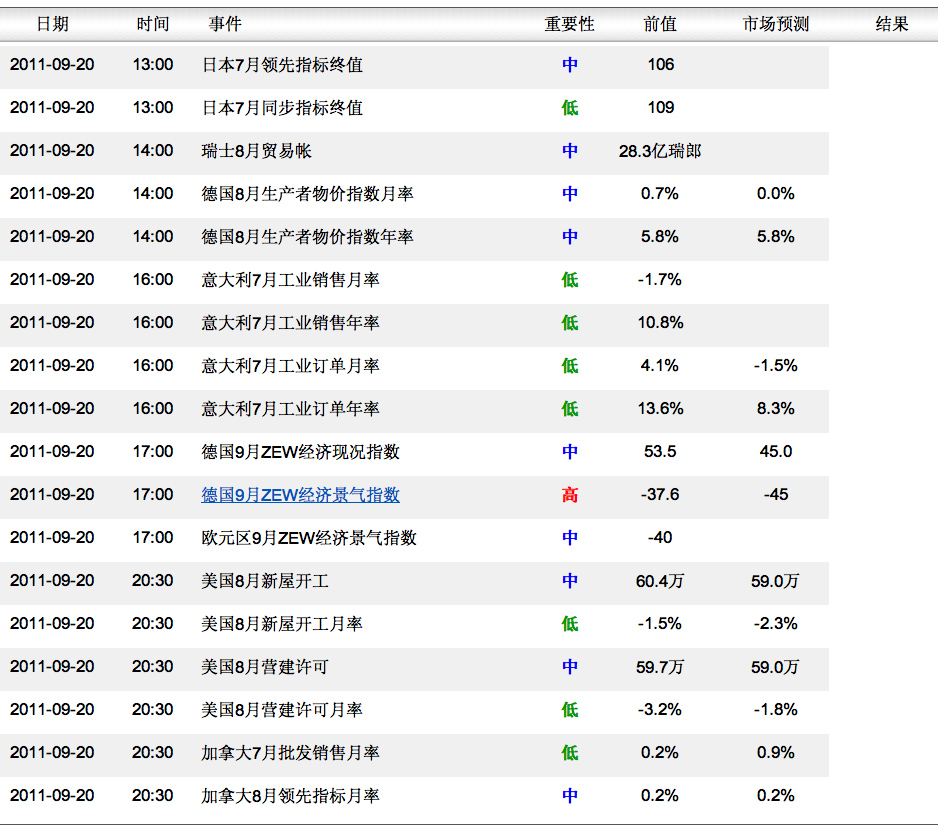Image resolution: width=938 pixels, height=828 pixels.
Task: Select the 日本7月领先指标终值 event row
Action: point(415,65)
